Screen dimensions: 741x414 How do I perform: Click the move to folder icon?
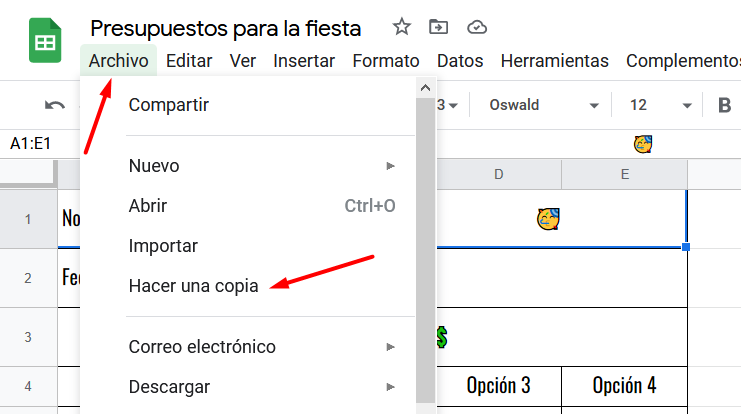[x=439, y=27]
